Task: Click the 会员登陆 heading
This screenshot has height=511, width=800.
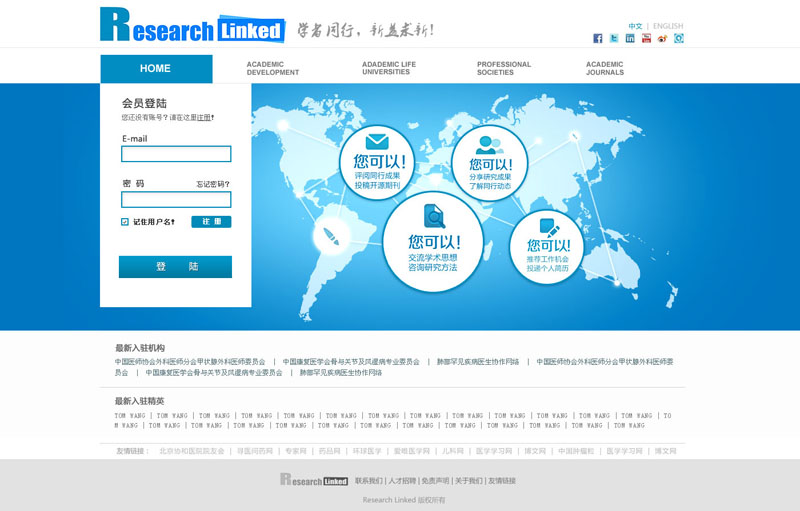Action: pos(144,103)
